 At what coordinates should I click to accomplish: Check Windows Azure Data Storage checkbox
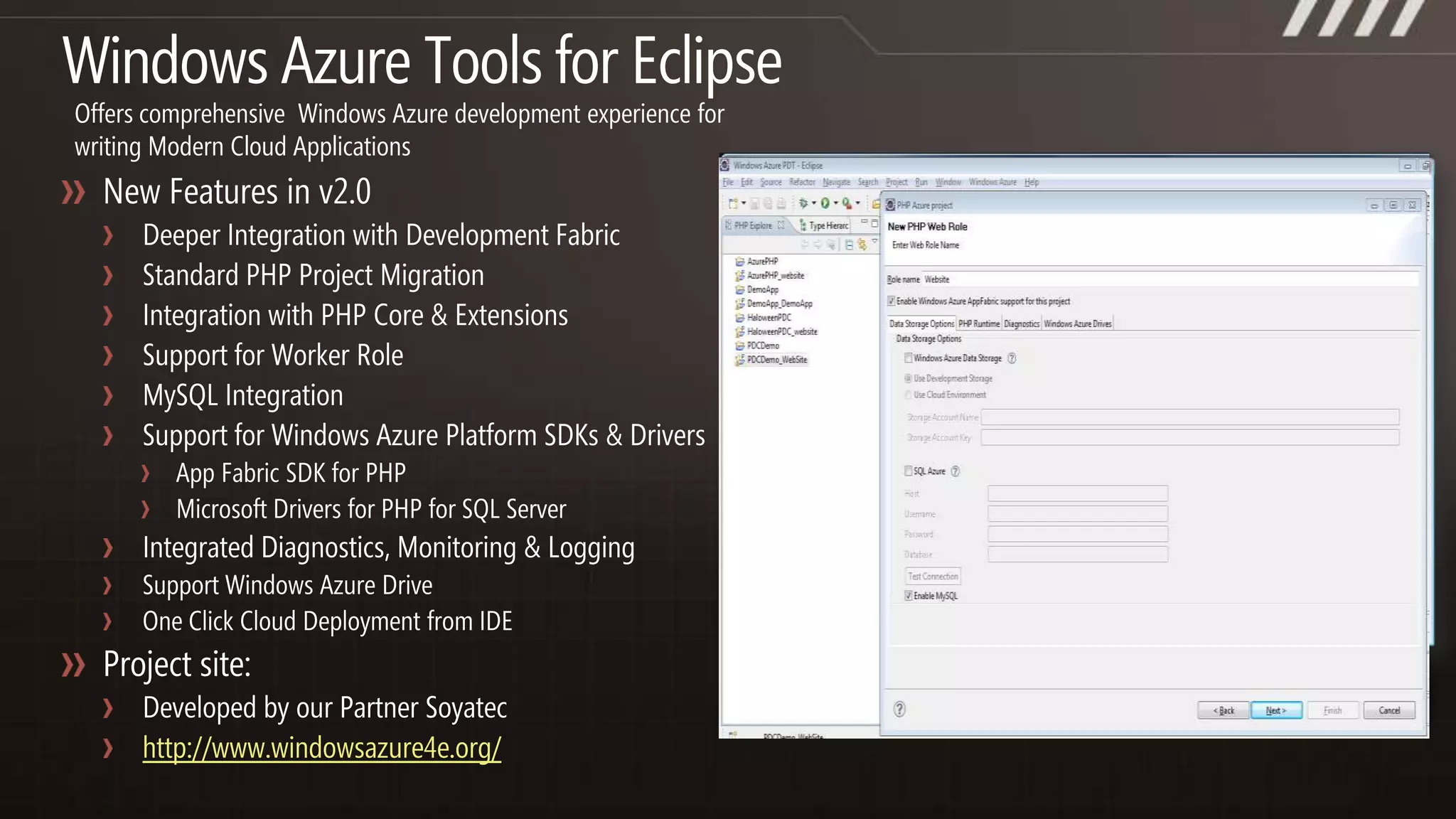pos(908,358)
